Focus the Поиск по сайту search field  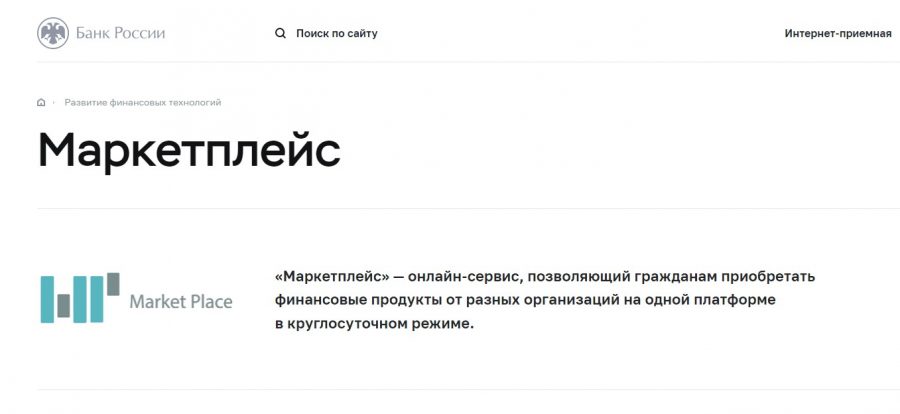[x=337, y=33]
